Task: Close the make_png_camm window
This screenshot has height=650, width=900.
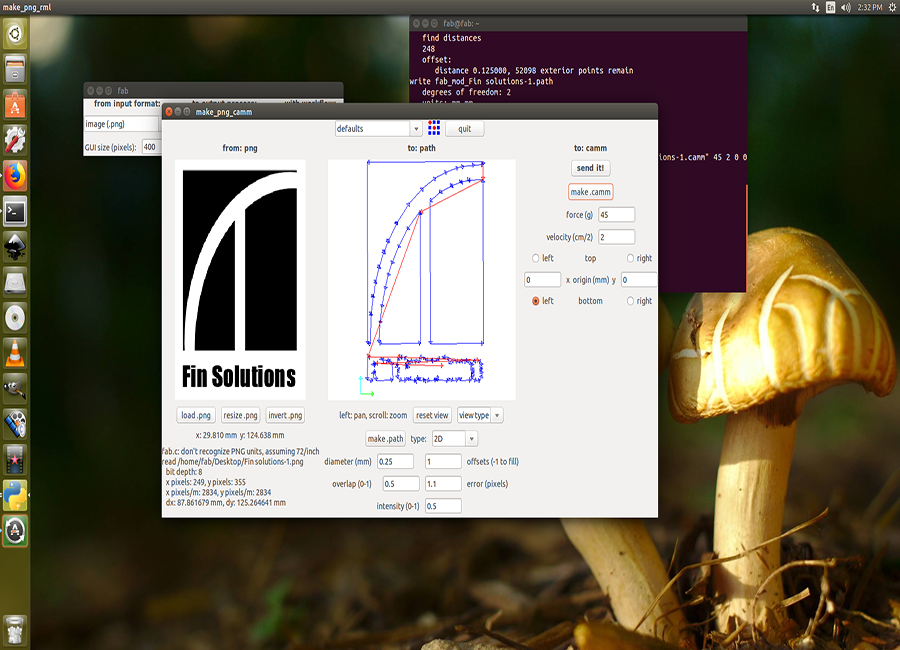Action: (169, 112)
